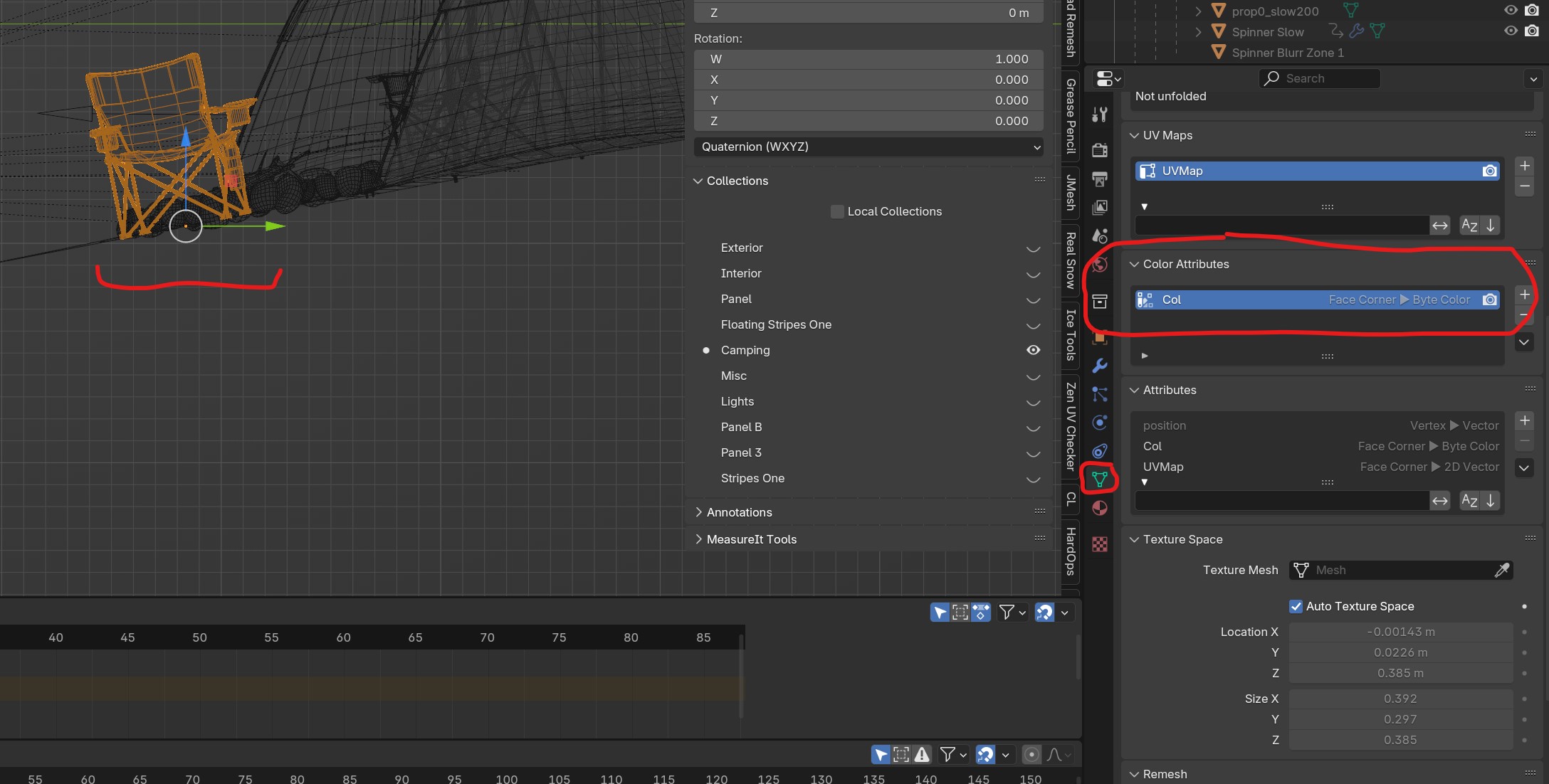Open the Object Constraints tab
1549x784 pixels.
click(1100, 451)
